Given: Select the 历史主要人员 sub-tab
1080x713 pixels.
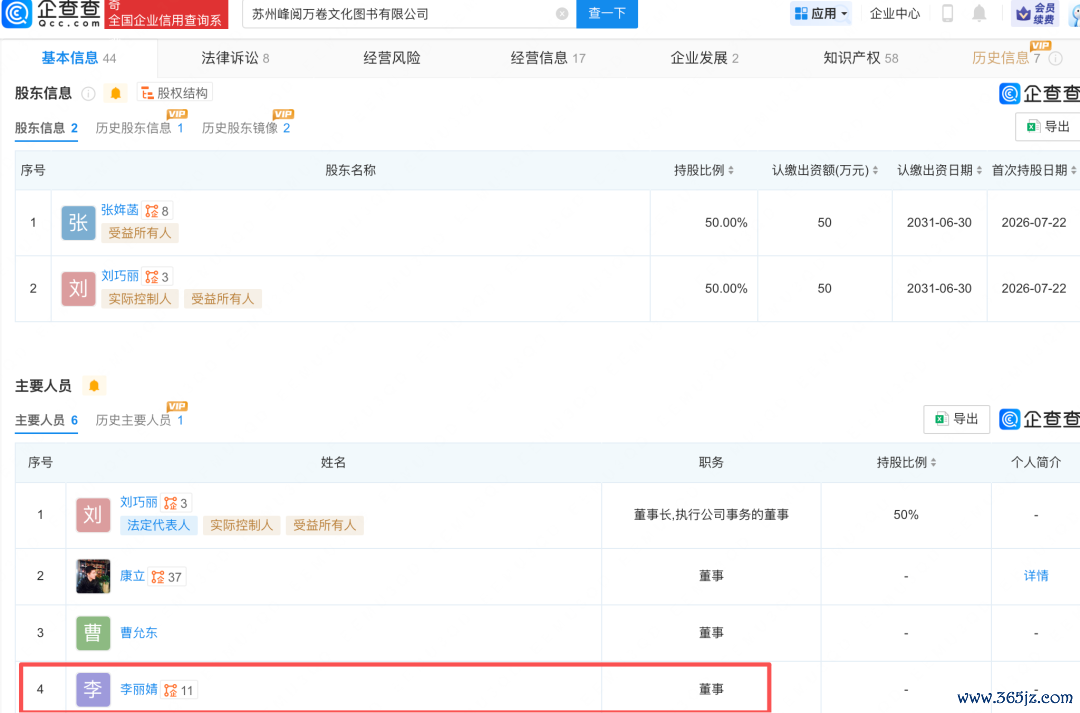Looking at the screenshot, I should click(140, 420).
